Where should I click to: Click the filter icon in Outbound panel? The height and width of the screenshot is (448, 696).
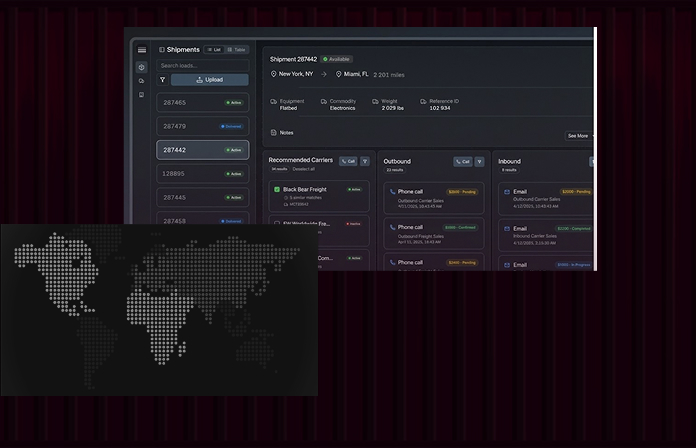point(480,161)
